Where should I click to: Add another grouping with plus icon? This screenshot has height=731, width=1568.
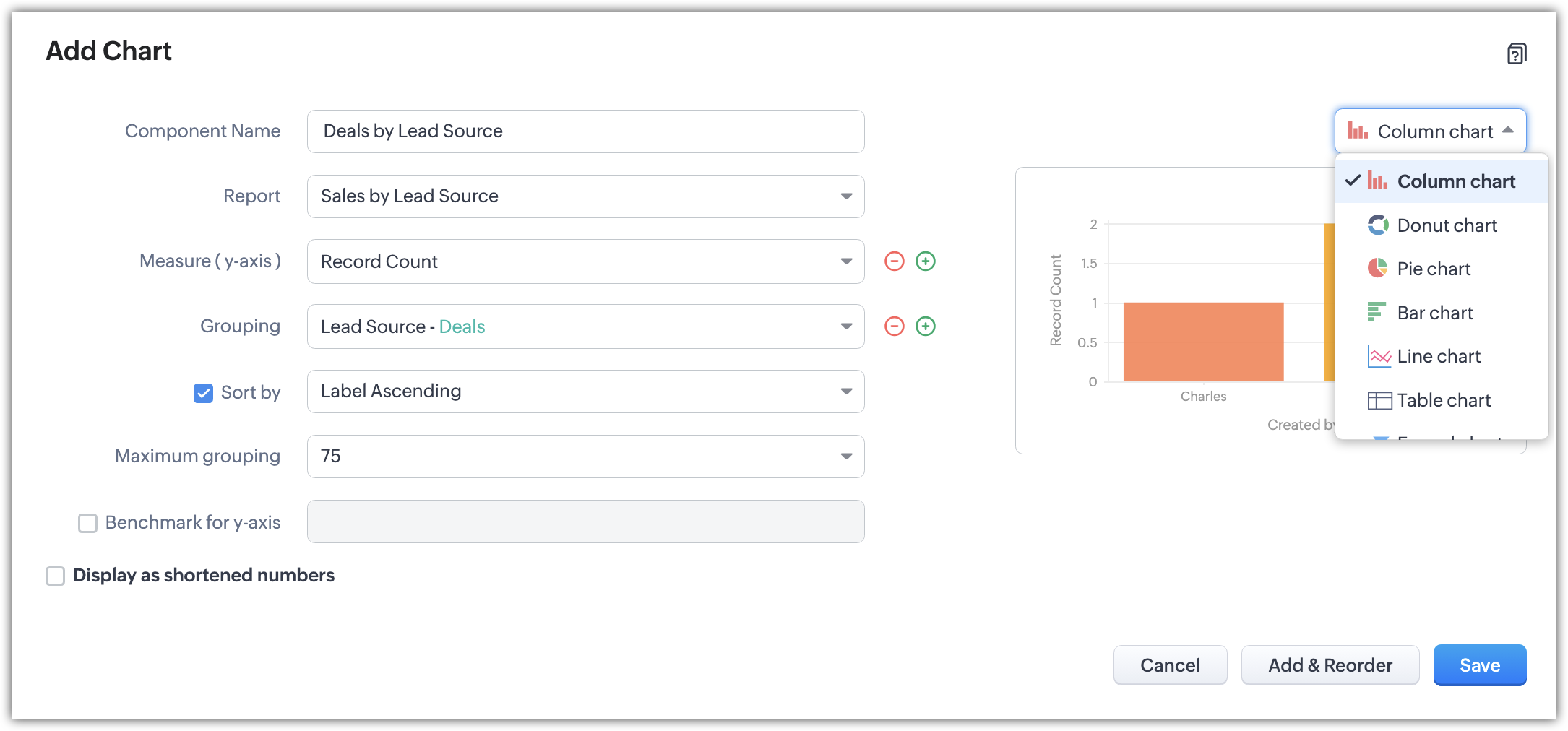(925, 326)
